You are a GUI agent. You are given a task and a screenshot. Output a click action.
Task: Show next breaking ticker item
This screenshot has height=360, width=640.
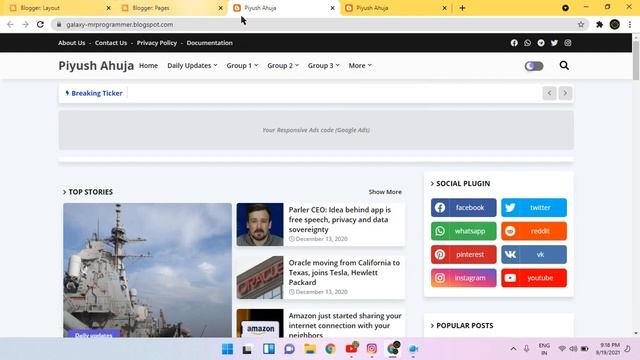pos(565,93)
